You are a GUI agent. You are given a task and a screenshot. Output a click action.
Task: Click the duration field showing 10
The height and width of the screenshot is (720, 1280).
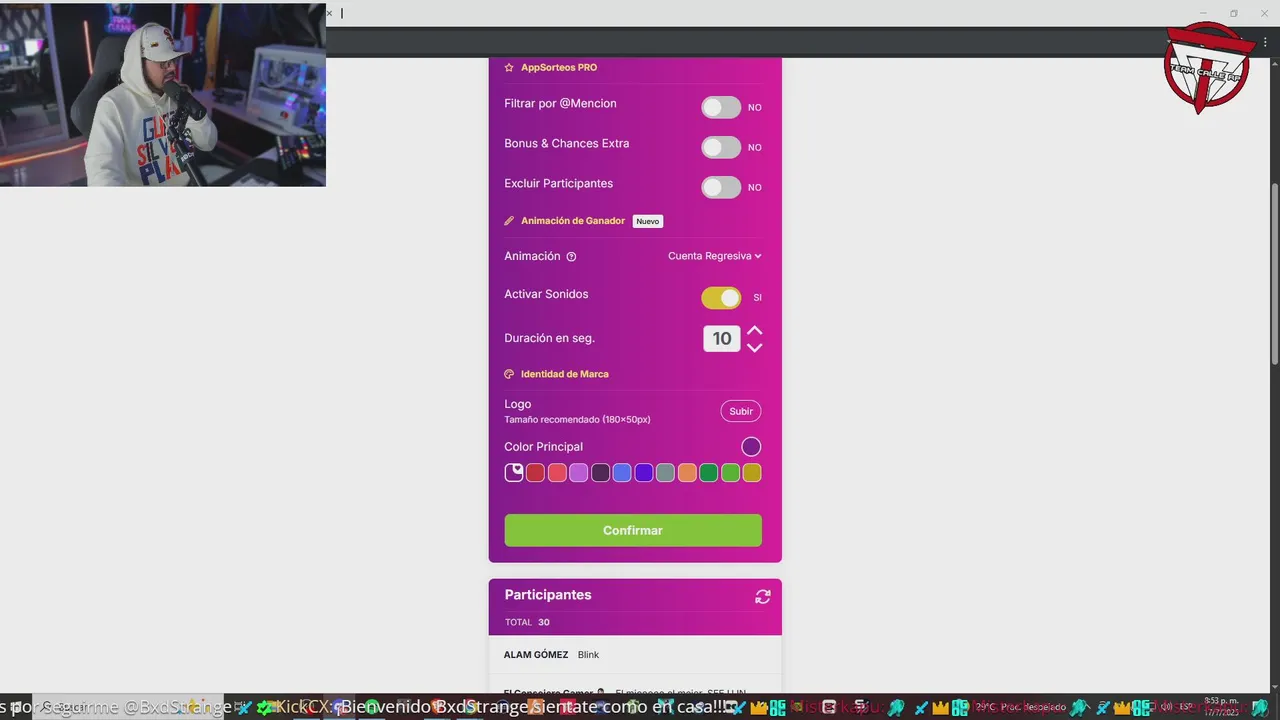pos(722,339)
